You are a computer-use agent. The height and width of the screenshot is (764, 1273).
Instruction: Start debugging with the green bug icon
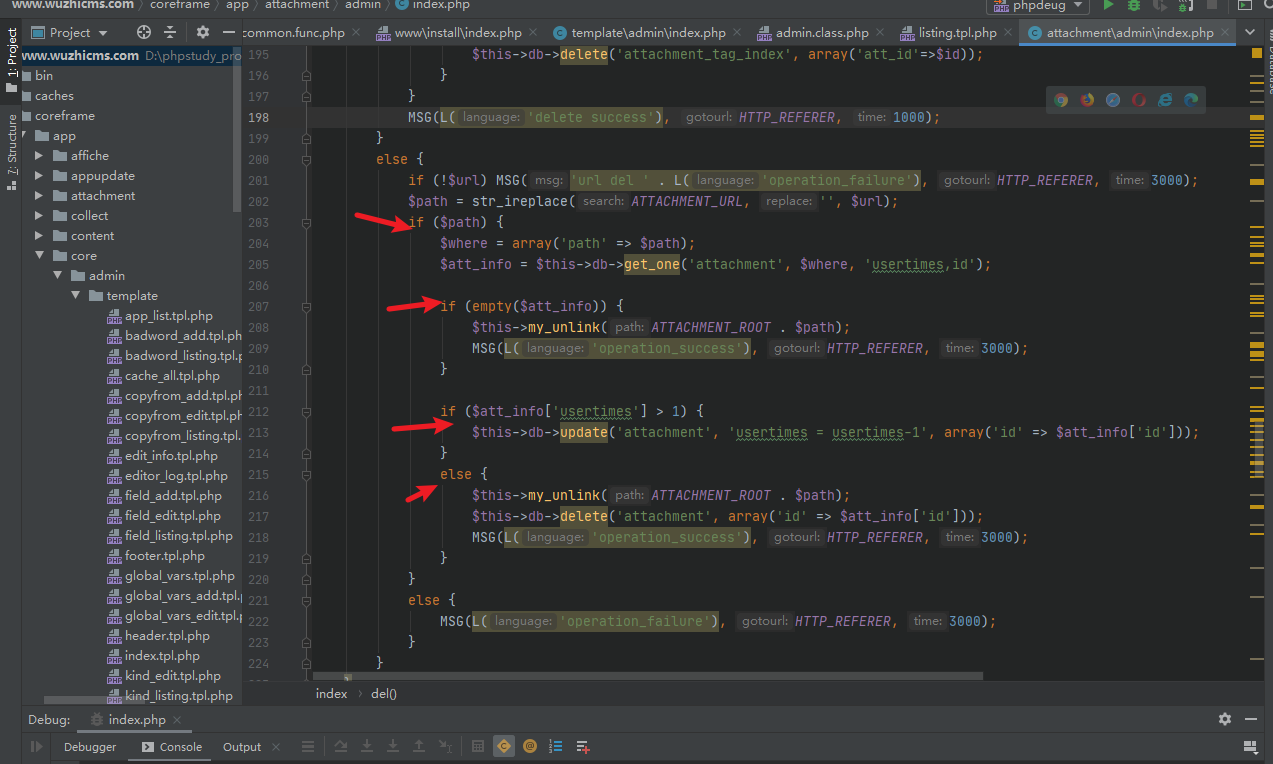coord(1133,5)
